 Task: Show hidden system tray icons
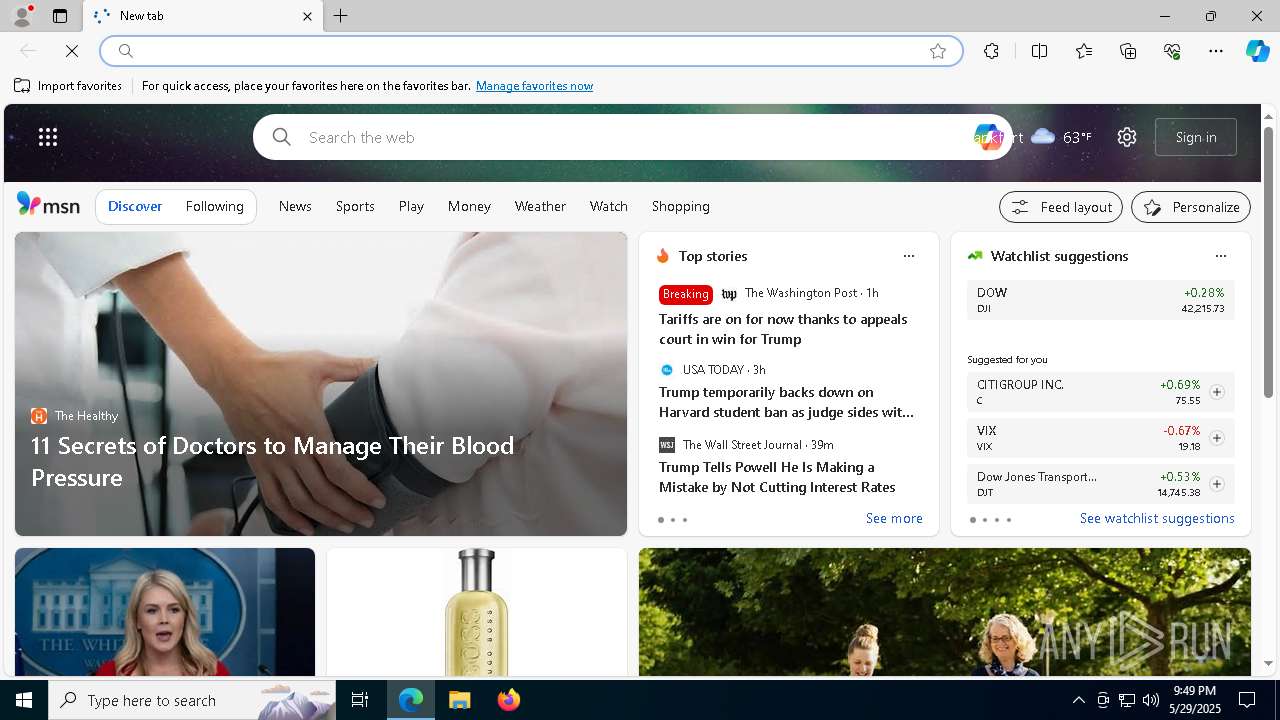coord(1078,700)
